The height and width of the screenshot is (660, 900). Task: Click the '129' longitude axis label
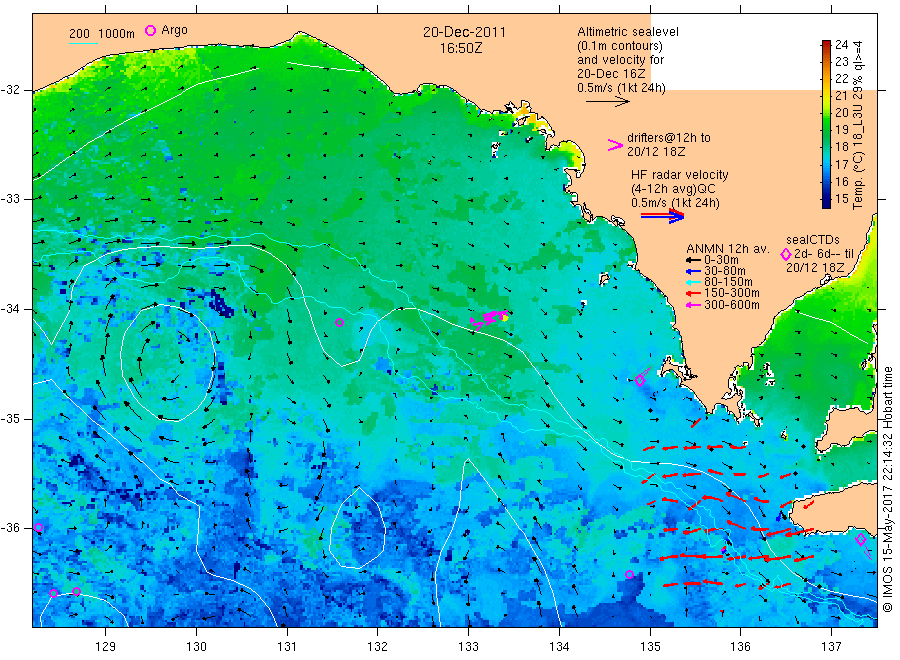(x=106, y=646)
